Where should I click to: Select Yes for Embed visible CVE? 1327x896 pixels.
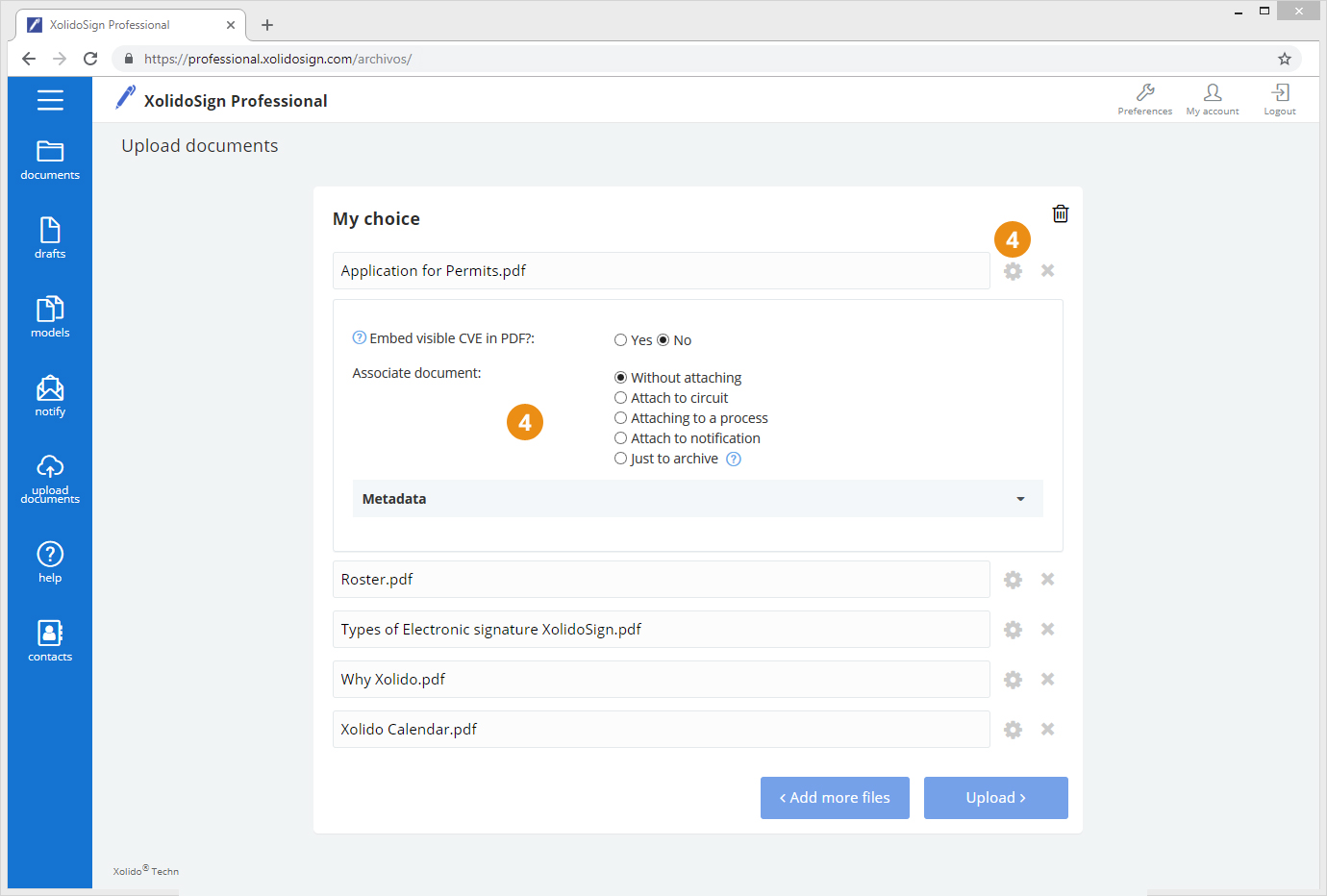[620, 340]
